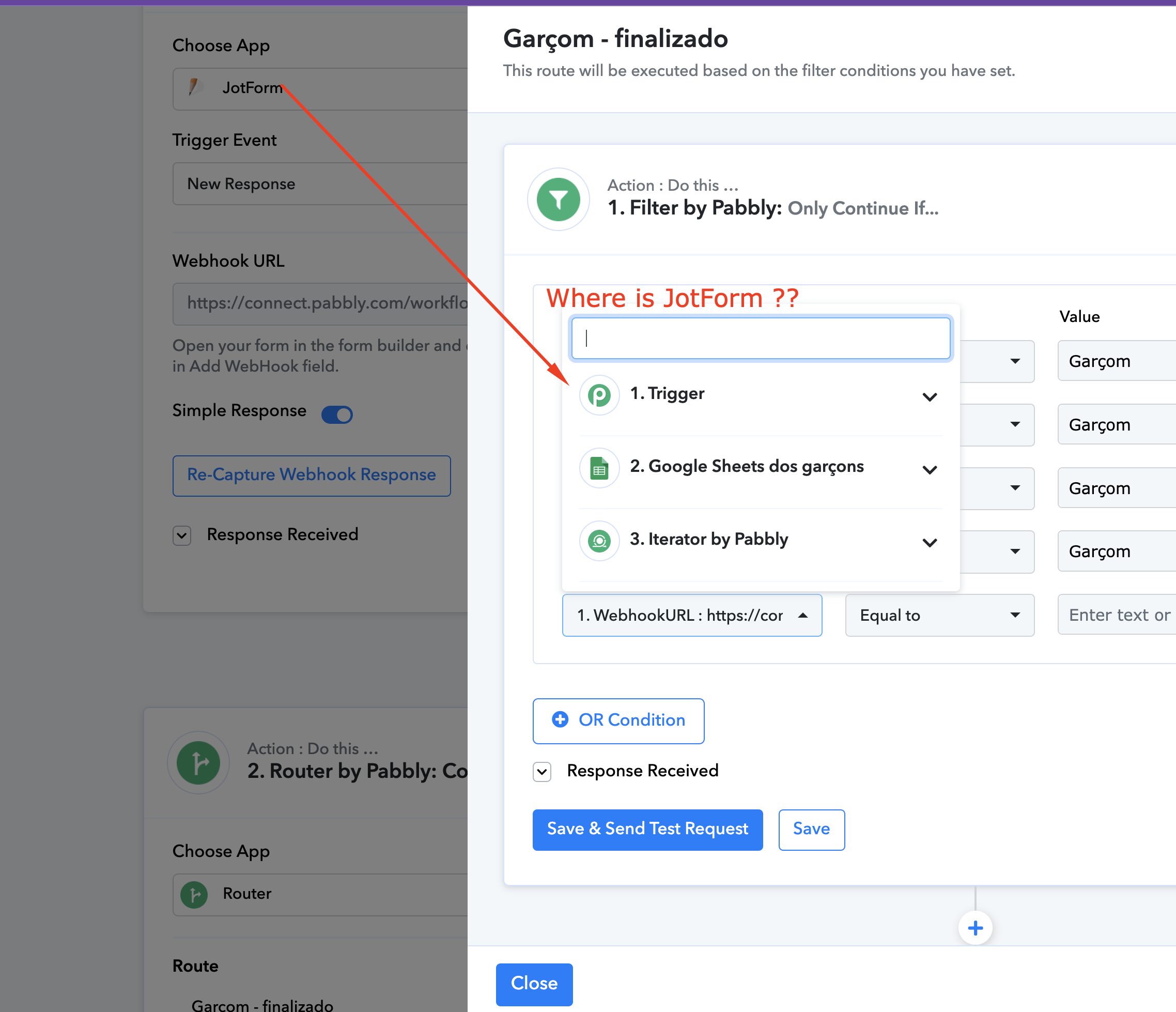Click the Google Sheets icon in the step list
Image resolution: width=1176 pixels, height=1012 pixels.
[599, 468]
